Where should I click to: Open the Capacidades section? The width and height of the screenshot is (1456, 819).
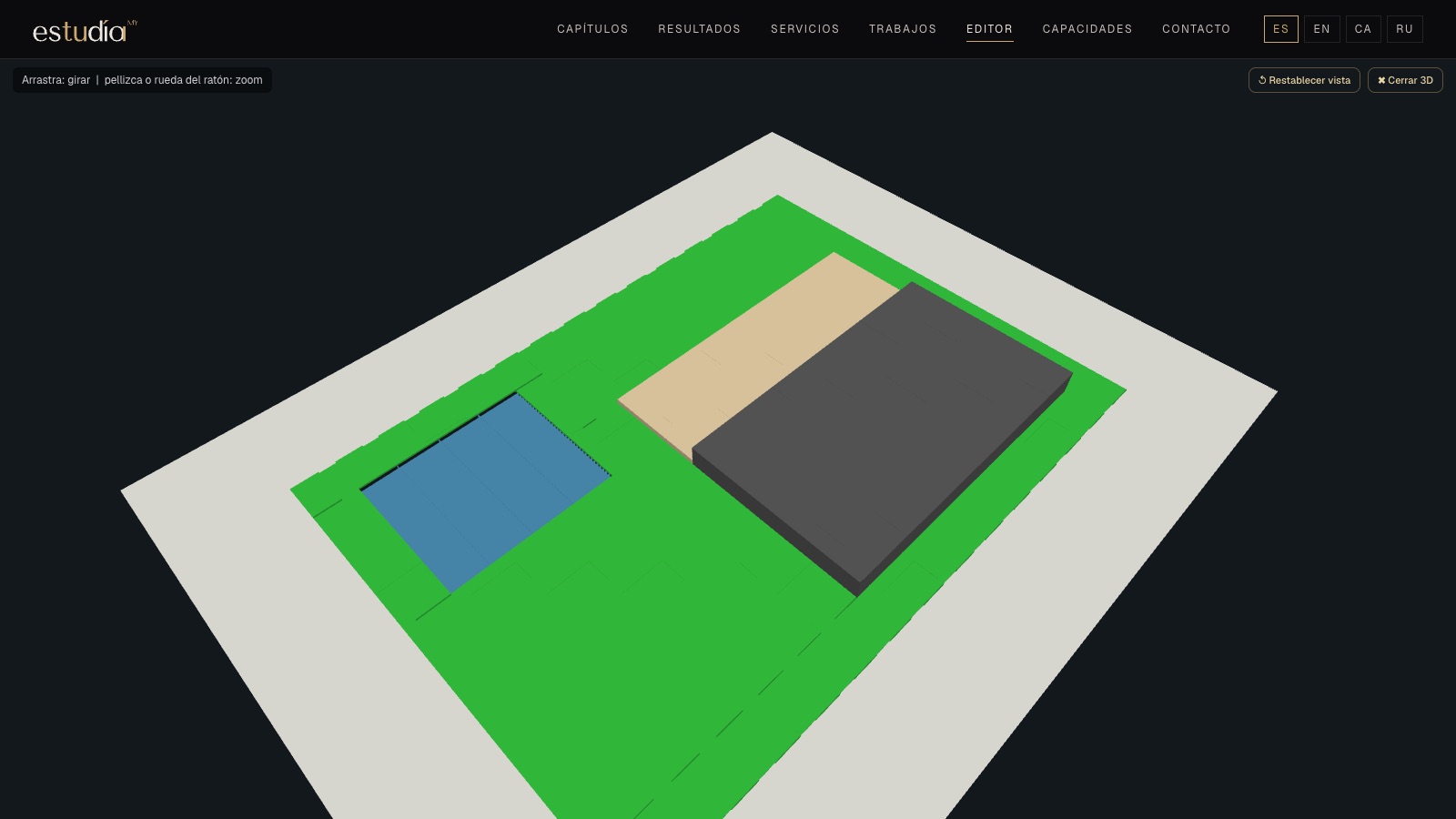[1087, 29]
